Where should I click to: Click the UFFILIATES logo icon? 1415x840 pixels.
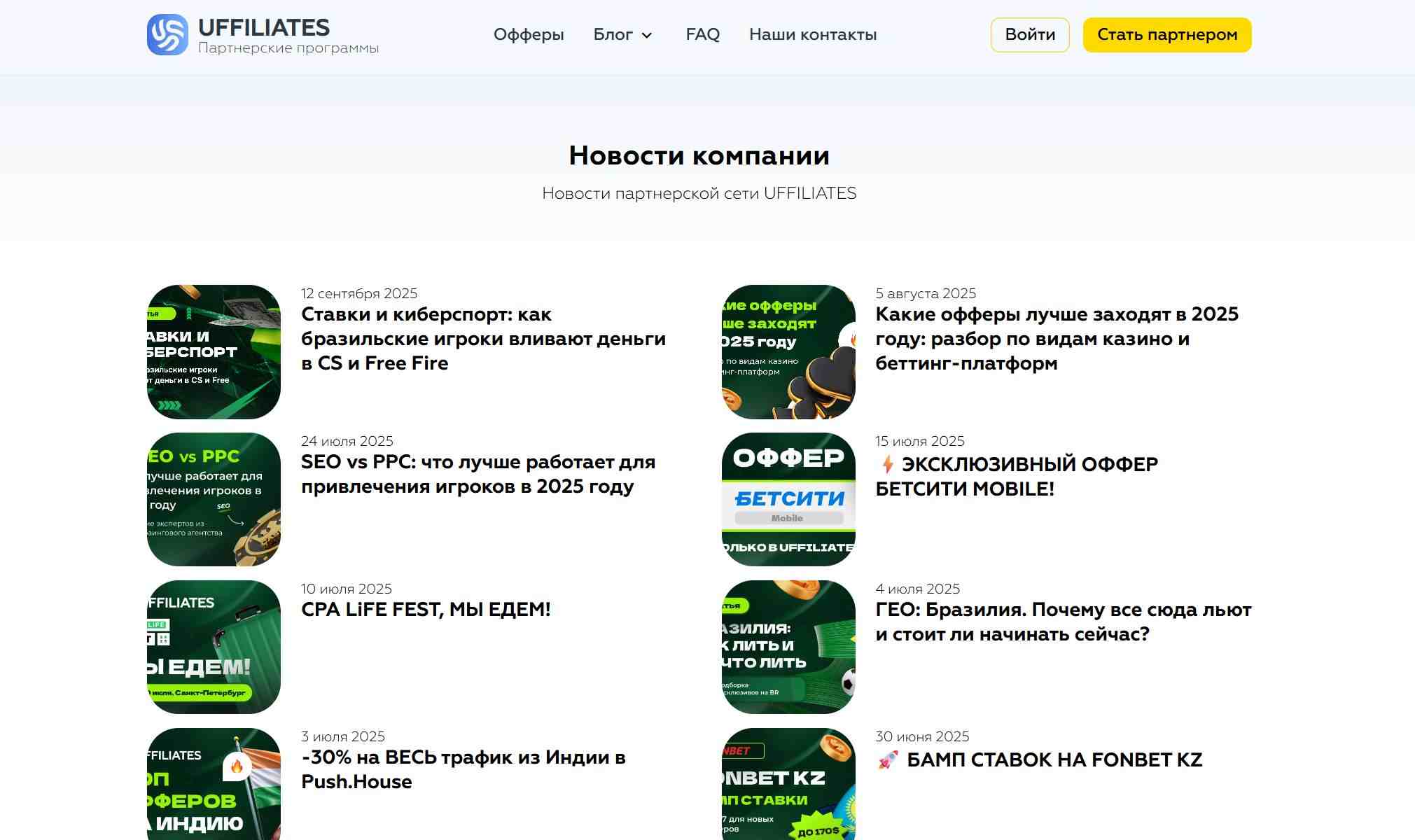click(167, 34)
